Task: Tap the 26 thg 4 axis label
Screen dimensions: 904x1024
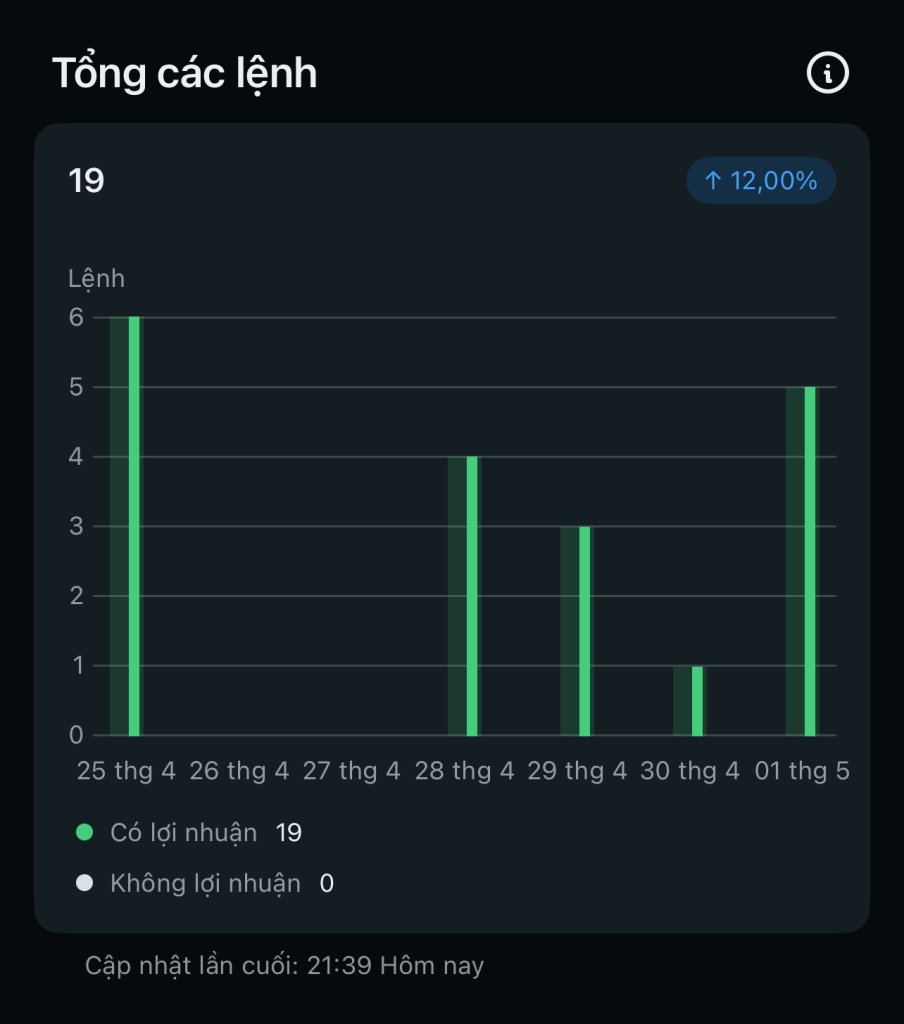Action: (239, 771)
